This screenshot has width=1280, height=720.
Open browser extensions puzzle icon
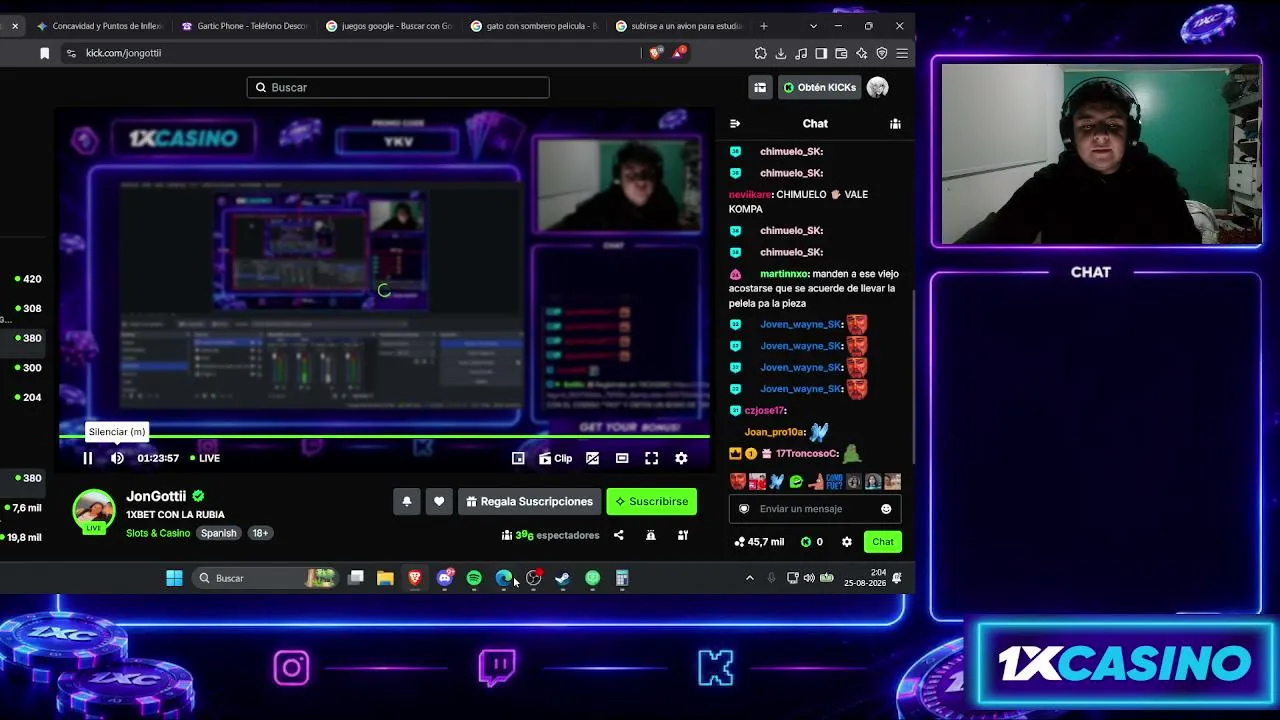761,53
